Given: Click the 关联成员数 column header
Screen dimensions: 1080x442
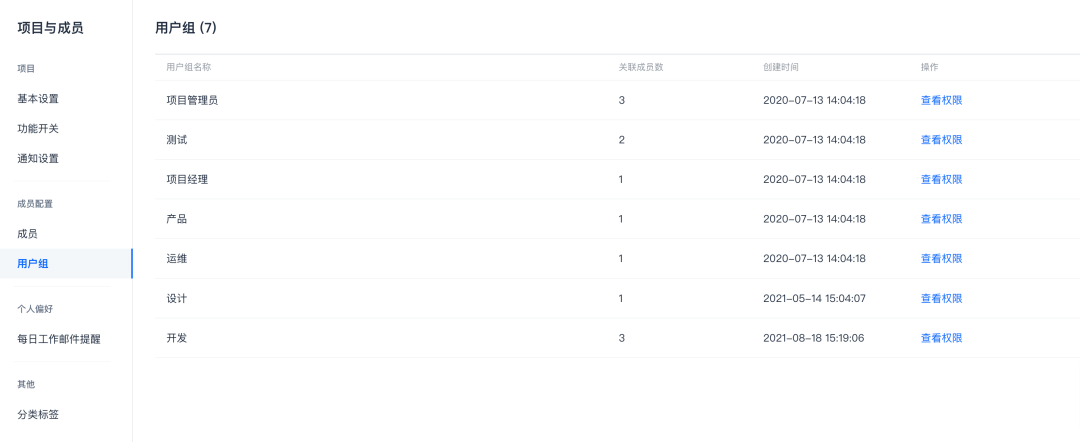Looking at the screenshot, I should tap(641, 67).
